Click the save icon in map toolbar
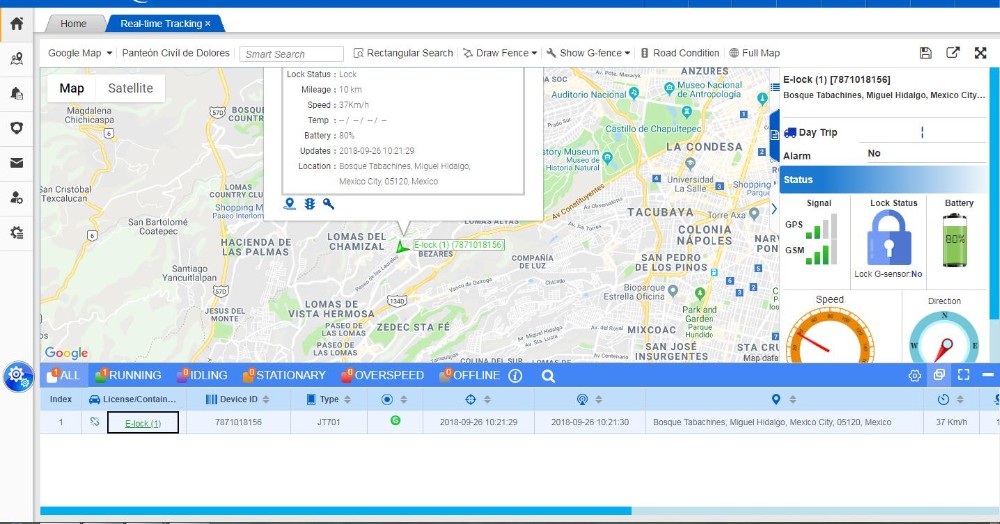 pos(925,53)
